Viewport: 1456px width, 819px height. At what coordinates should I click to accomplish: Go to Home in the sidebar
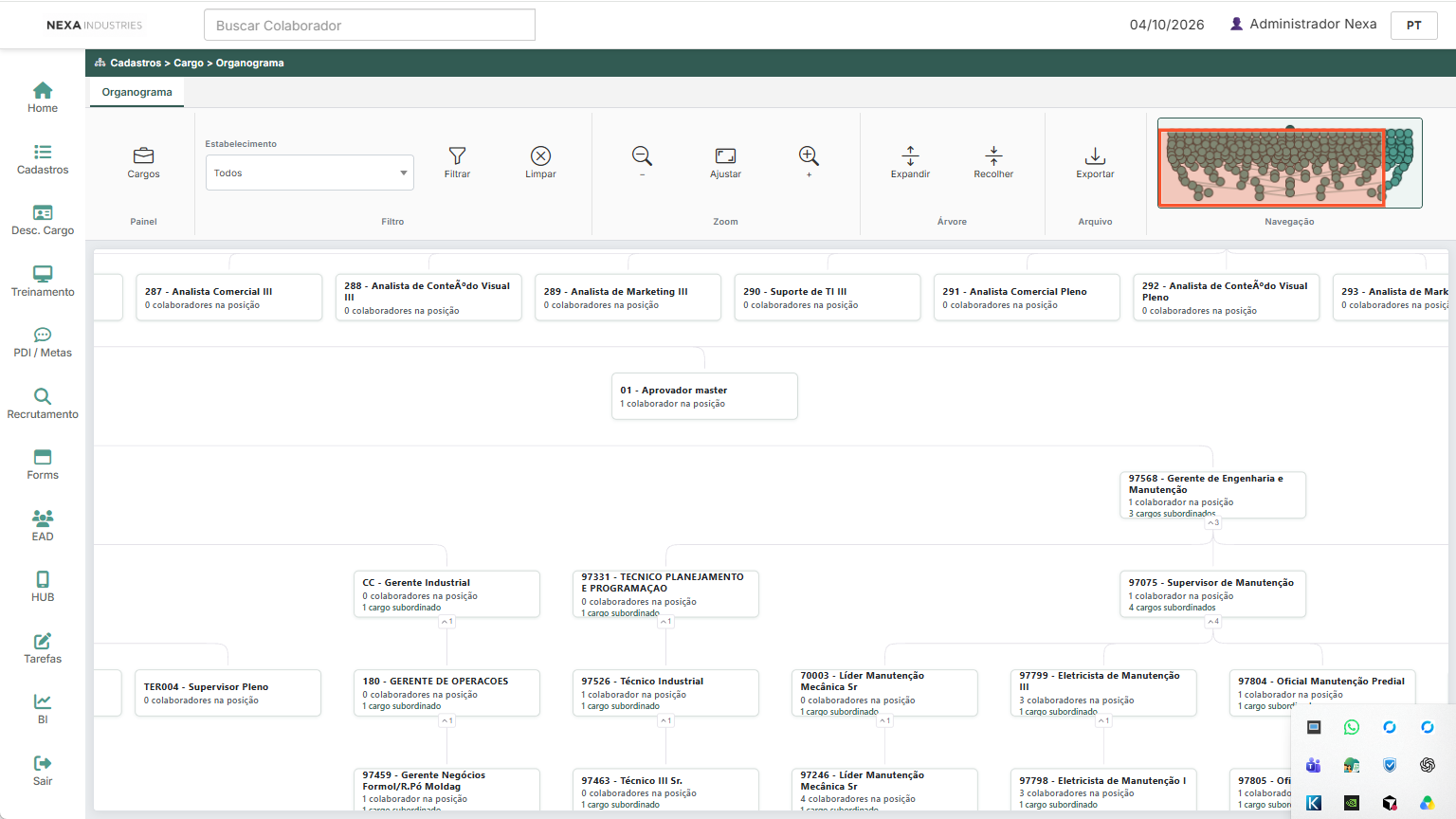[x=43, y=98]
